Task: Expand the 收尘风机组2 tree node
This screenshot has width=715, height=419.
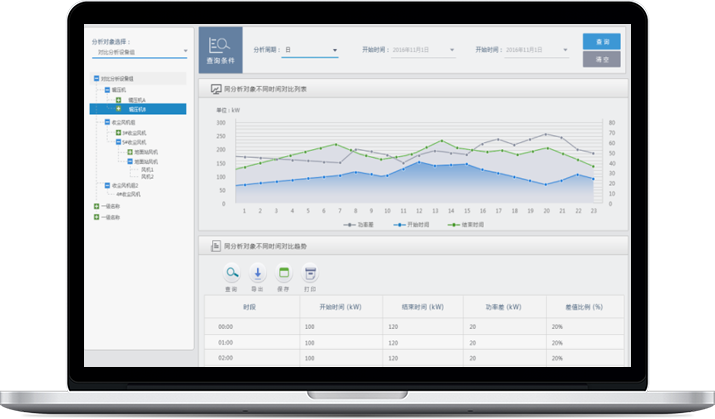Action: (x=107, y=185)
